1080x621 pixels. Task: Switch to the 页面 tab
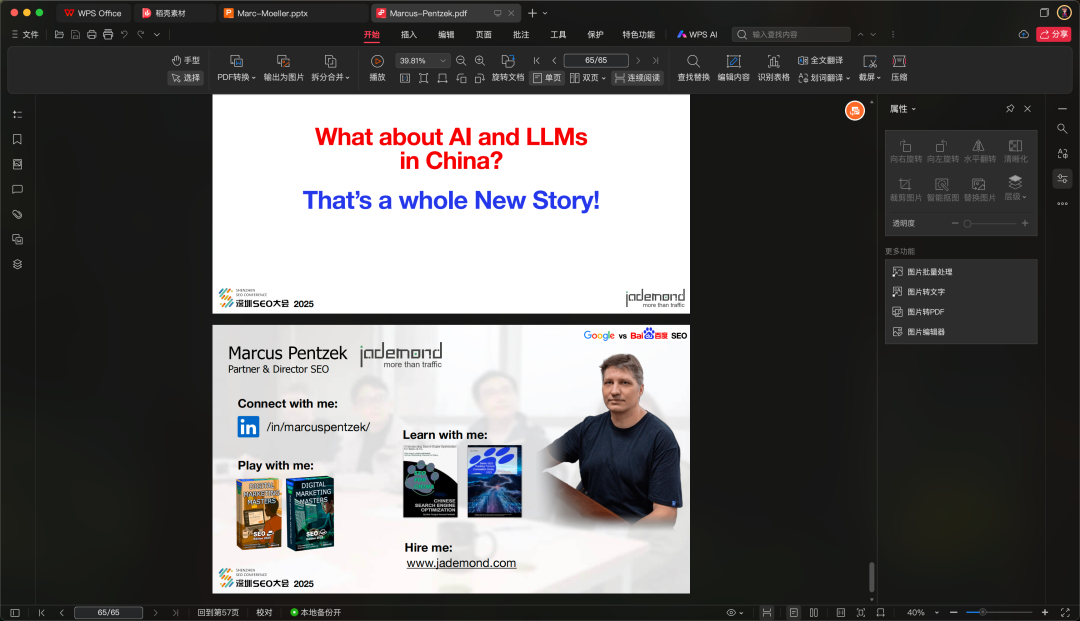[x=484, y=34]
